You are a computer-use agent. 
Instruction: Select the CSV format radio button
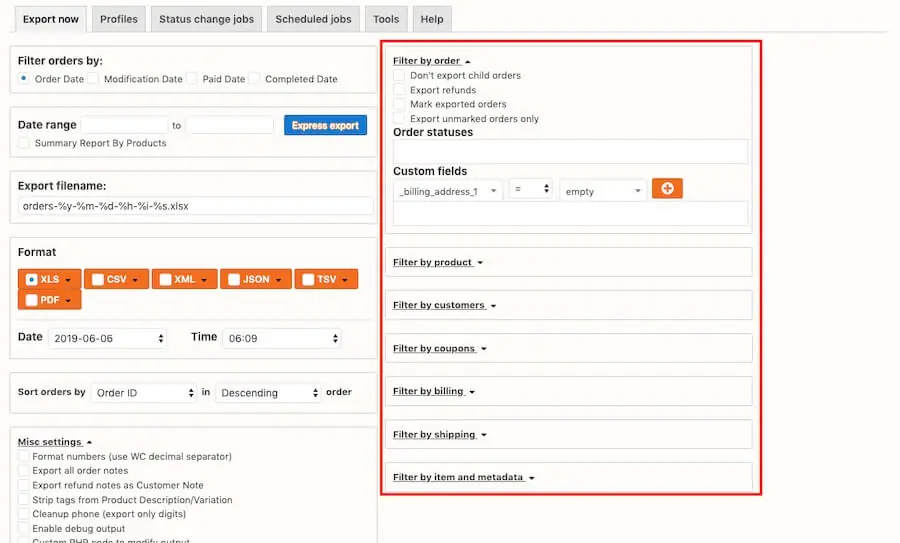coord(98,280)
